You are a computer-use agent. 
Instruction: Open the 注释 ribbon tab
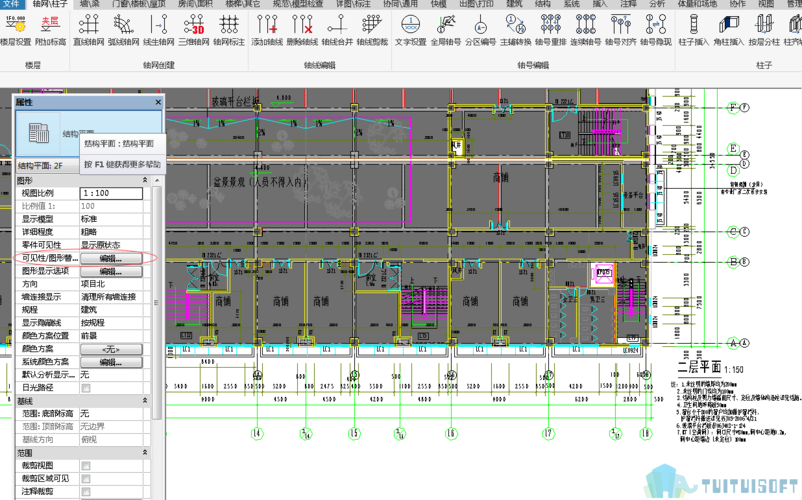pyautogui.click(x=628, y=4)
